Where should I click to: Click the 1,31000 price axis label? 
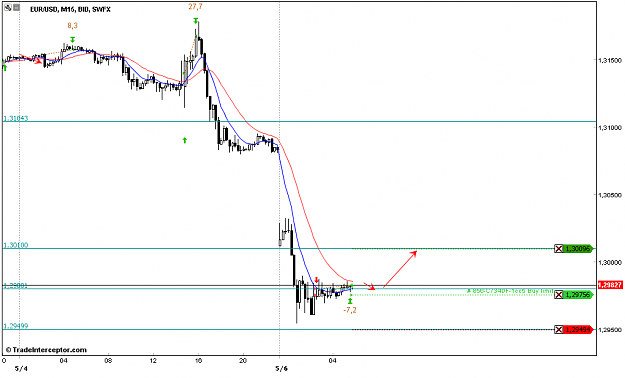[609, 128]
